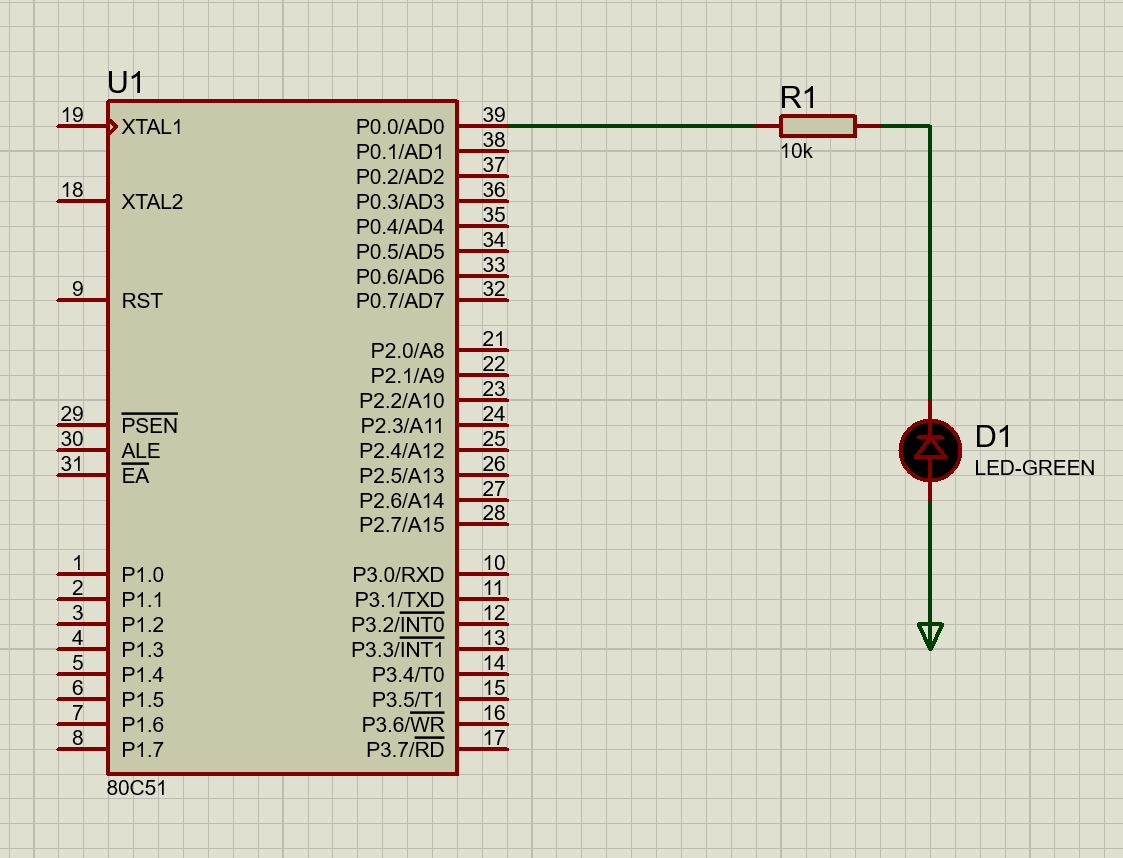Image resolution: width=1123 pixels, height=858 pixels.
Task: Click the RST pin label
Action: [x=142, y=301]
